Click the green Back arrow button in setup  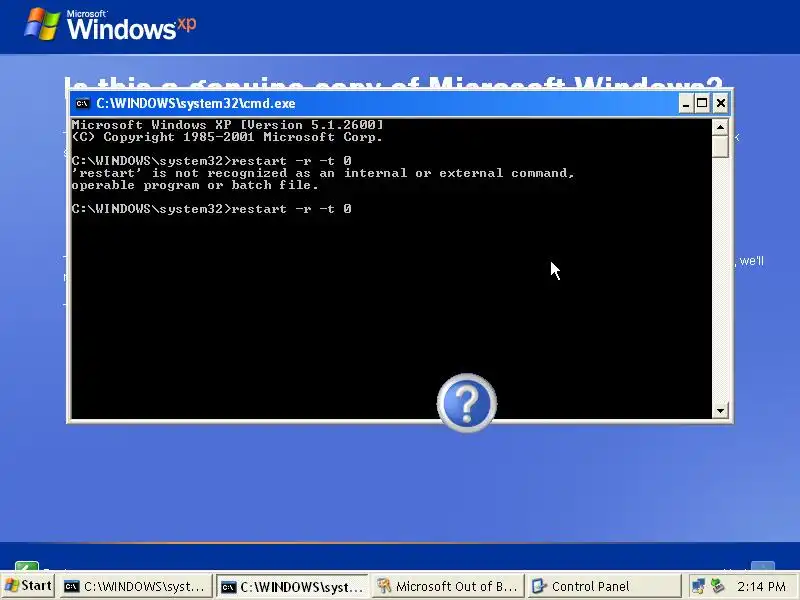pos(27,566)
